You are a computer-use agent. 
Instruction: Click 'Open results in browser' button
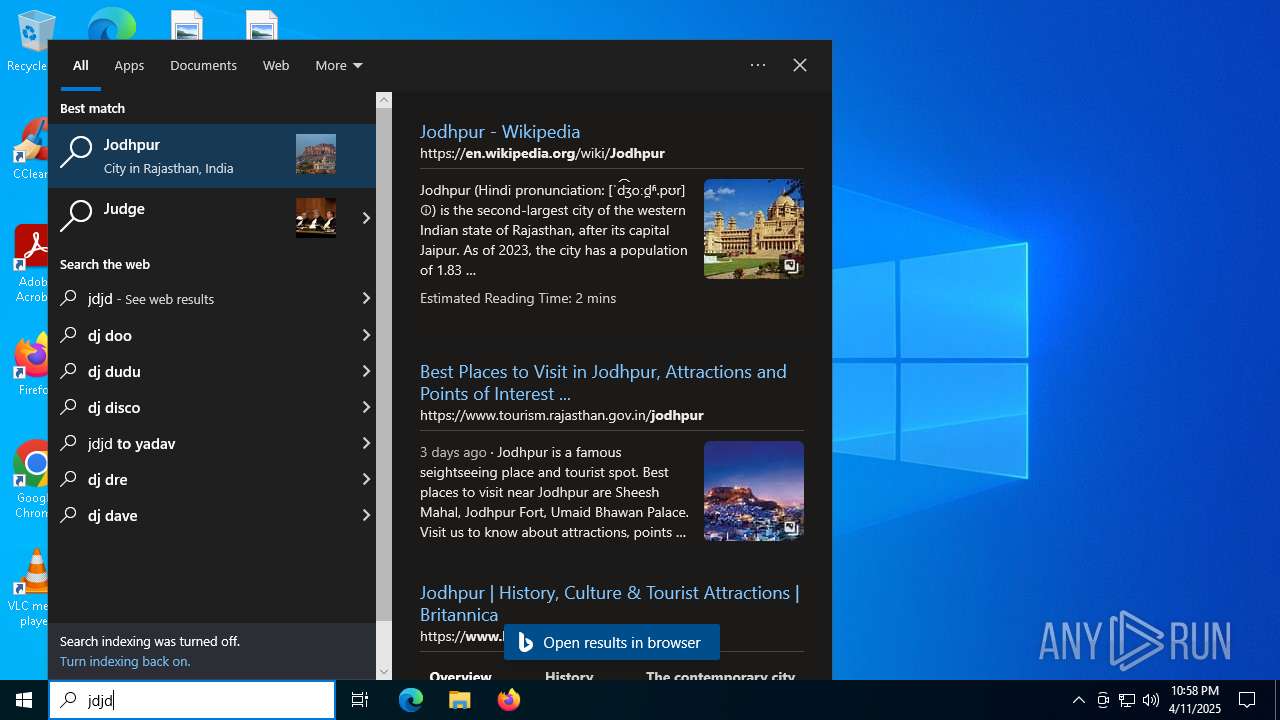pos(612,642)
